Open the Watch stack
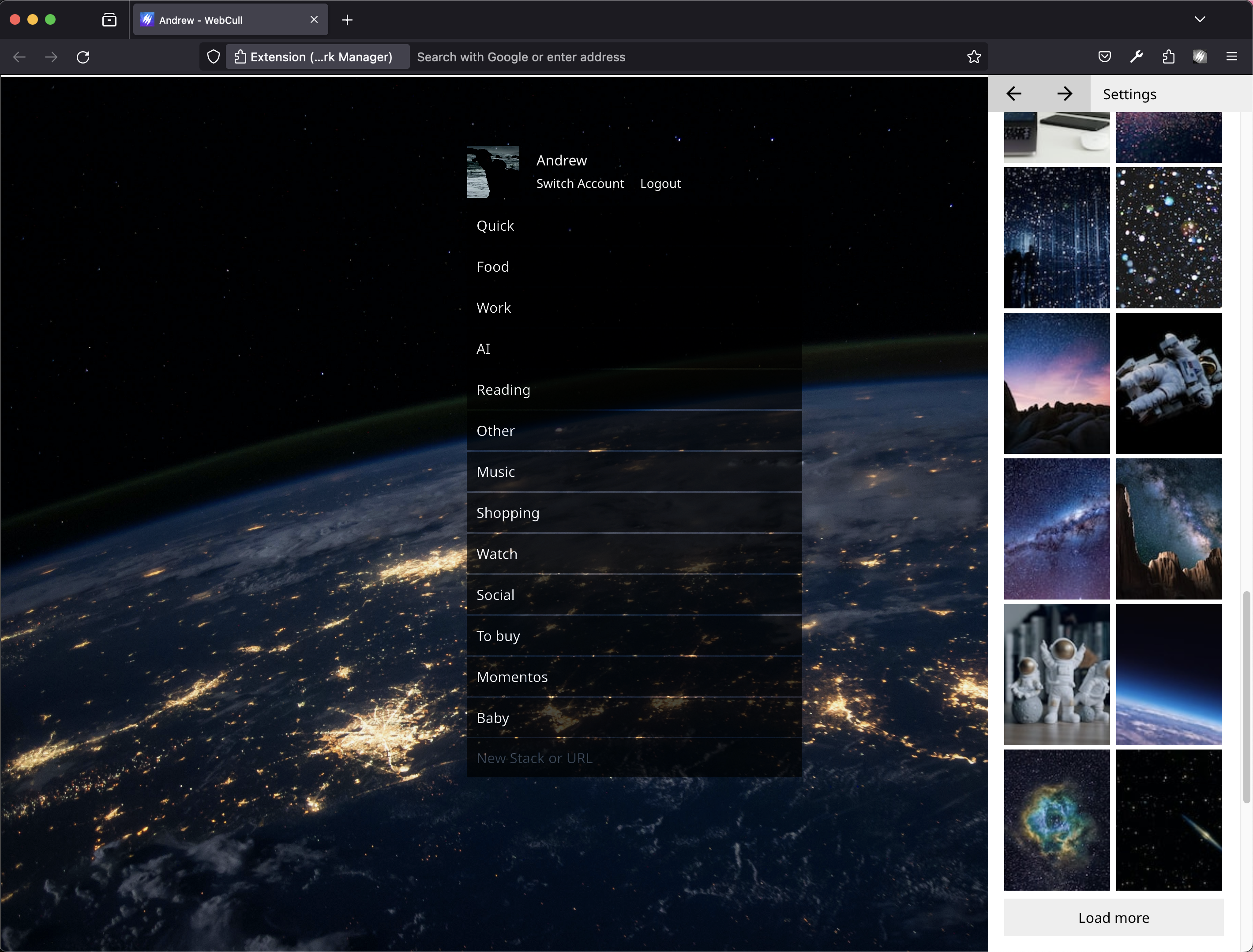 tap(634, 554)
